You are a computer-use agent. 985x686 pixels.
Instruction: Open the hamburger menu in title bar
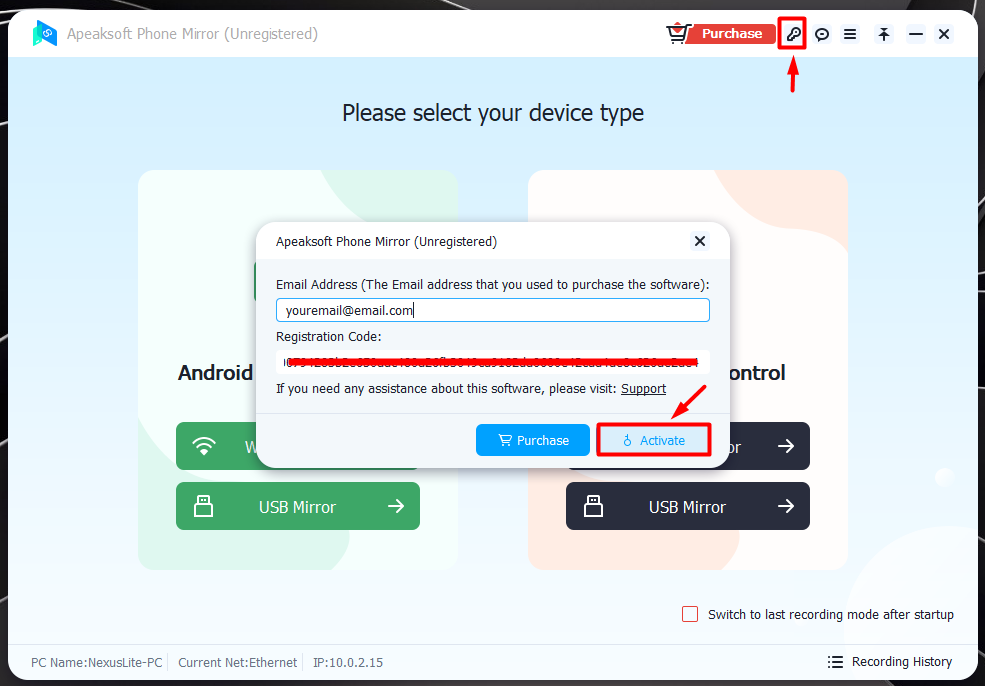(850, 34)
